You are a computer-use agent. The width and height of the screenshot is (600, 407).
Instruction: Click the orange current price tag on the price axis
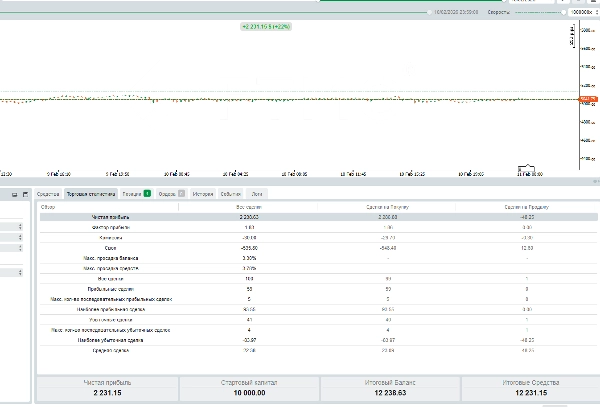586,99
